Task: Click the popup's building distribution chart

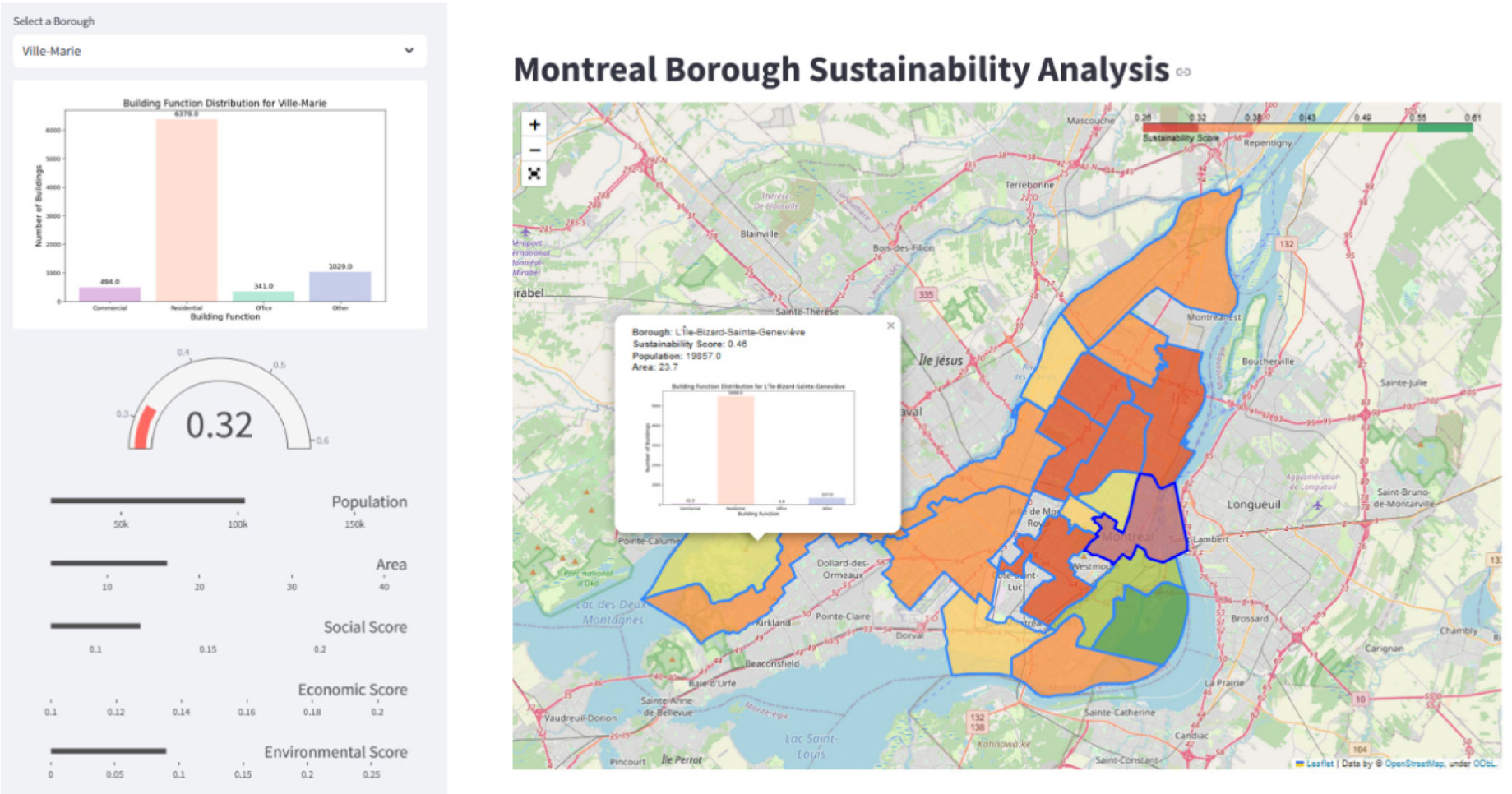Action: tap(758, 448)
